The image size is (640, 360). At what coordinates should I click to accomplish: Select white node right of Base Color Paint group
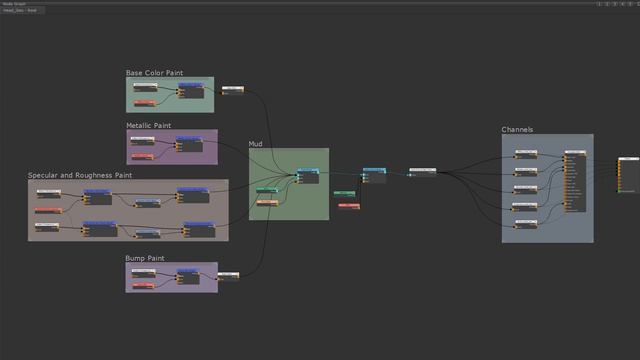tap(233, 90)
